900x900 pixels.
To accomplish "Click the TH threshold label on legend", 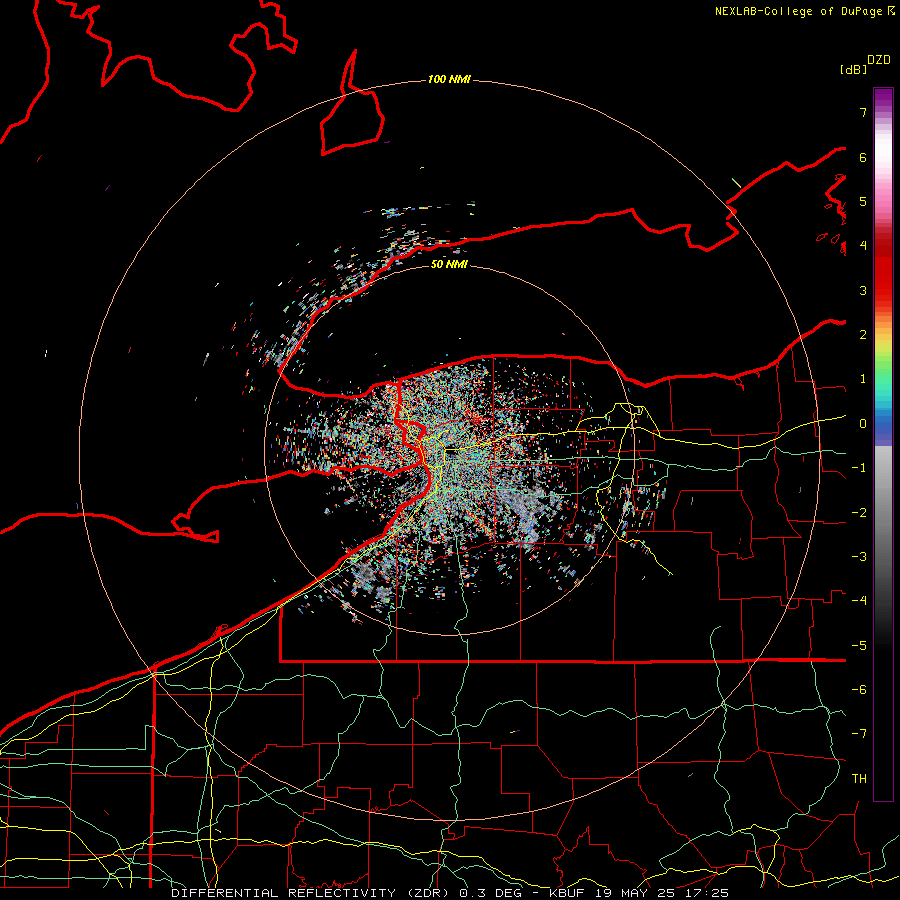I will click(x=859, y=779).
